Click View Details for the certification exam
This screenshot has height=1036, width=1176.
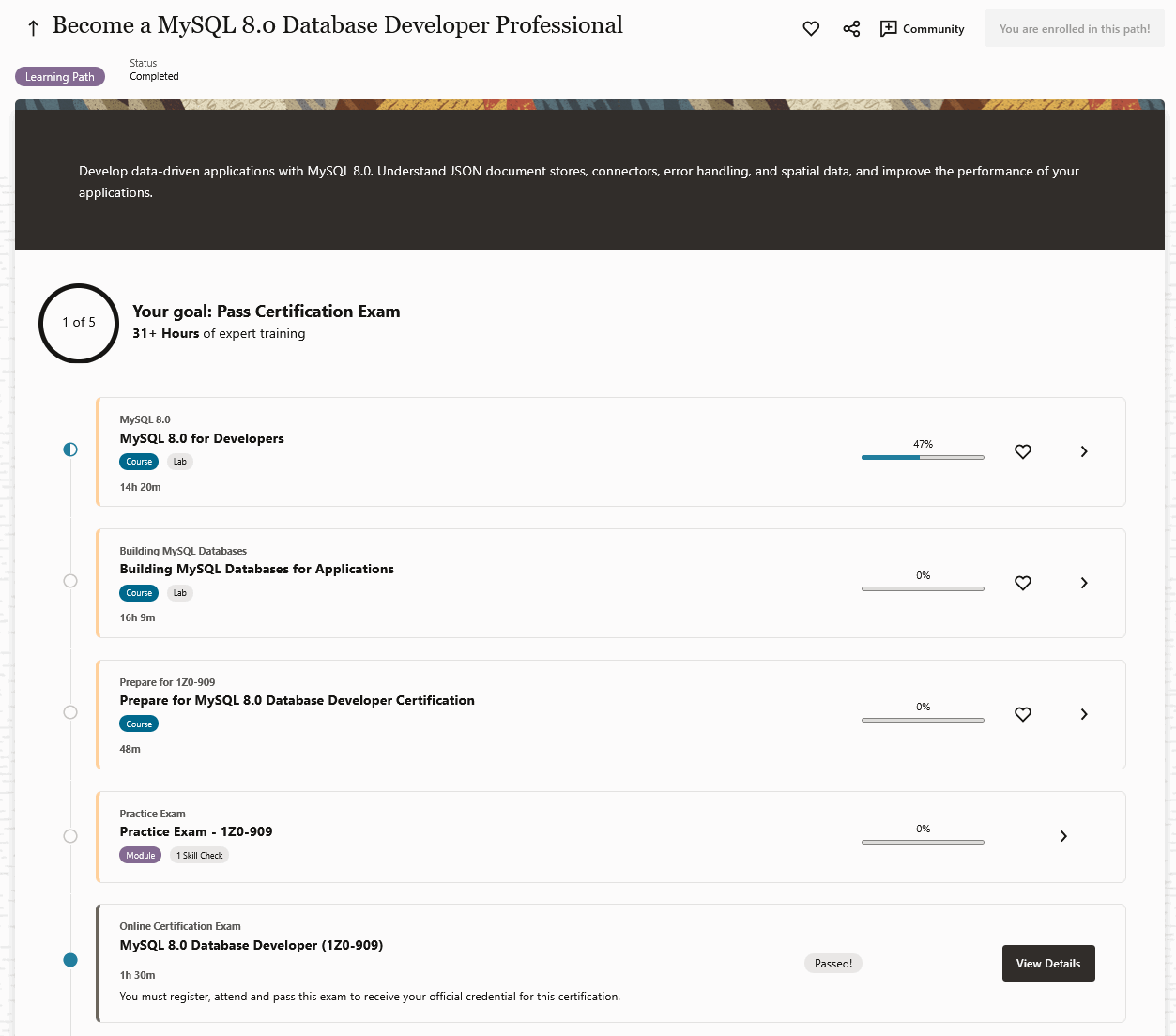1048,964
